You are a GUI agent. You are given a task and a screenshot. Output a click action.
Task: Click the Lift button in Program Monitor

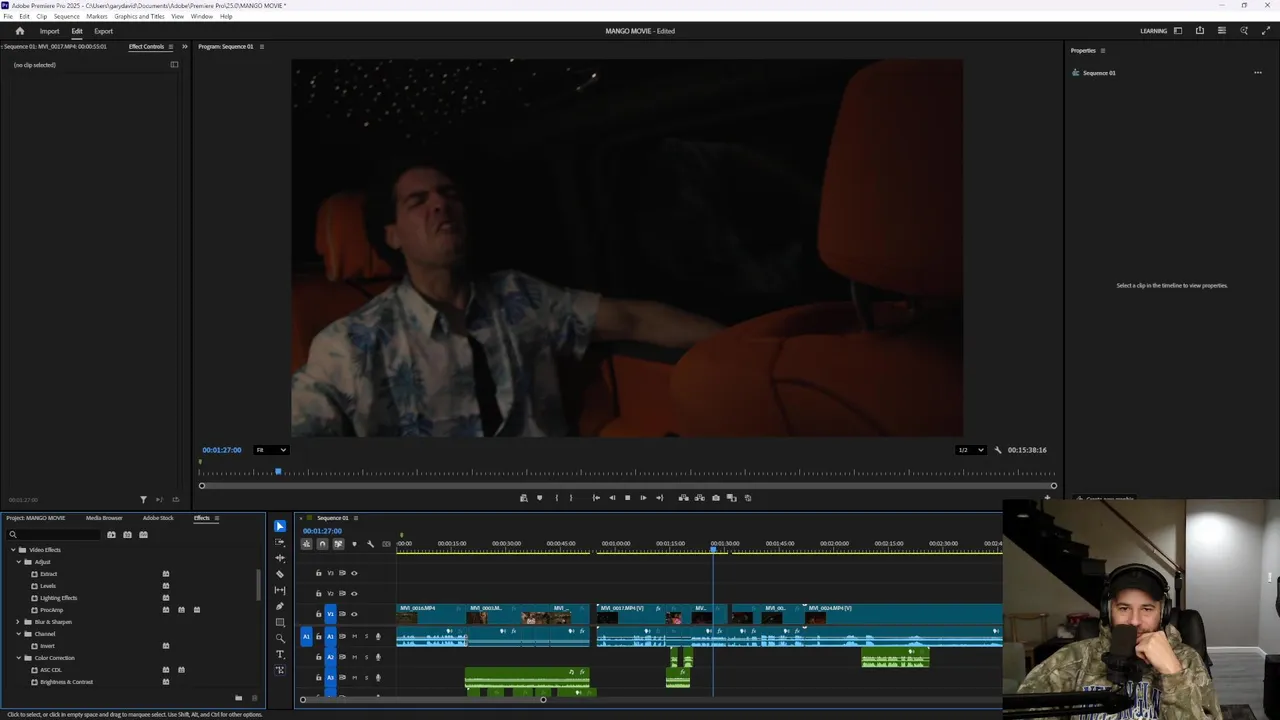click(x=684, y=498)
